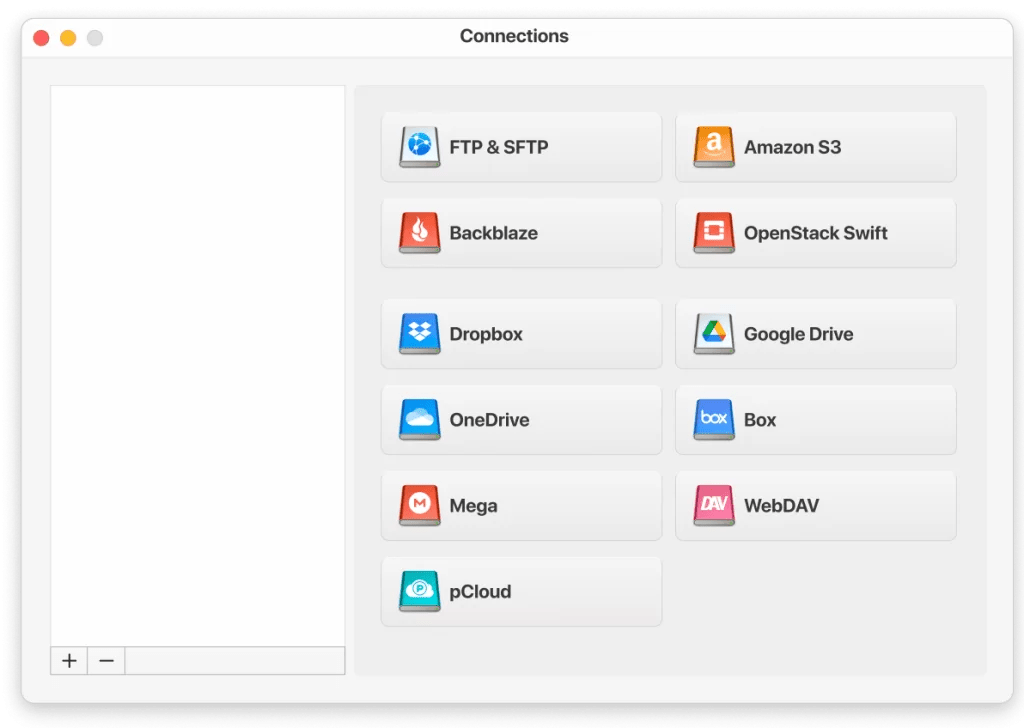Choose the FTP & SFTP label
Image resolution: width=1024 pixels, height=728 pixels.
(x=499, y=148)
